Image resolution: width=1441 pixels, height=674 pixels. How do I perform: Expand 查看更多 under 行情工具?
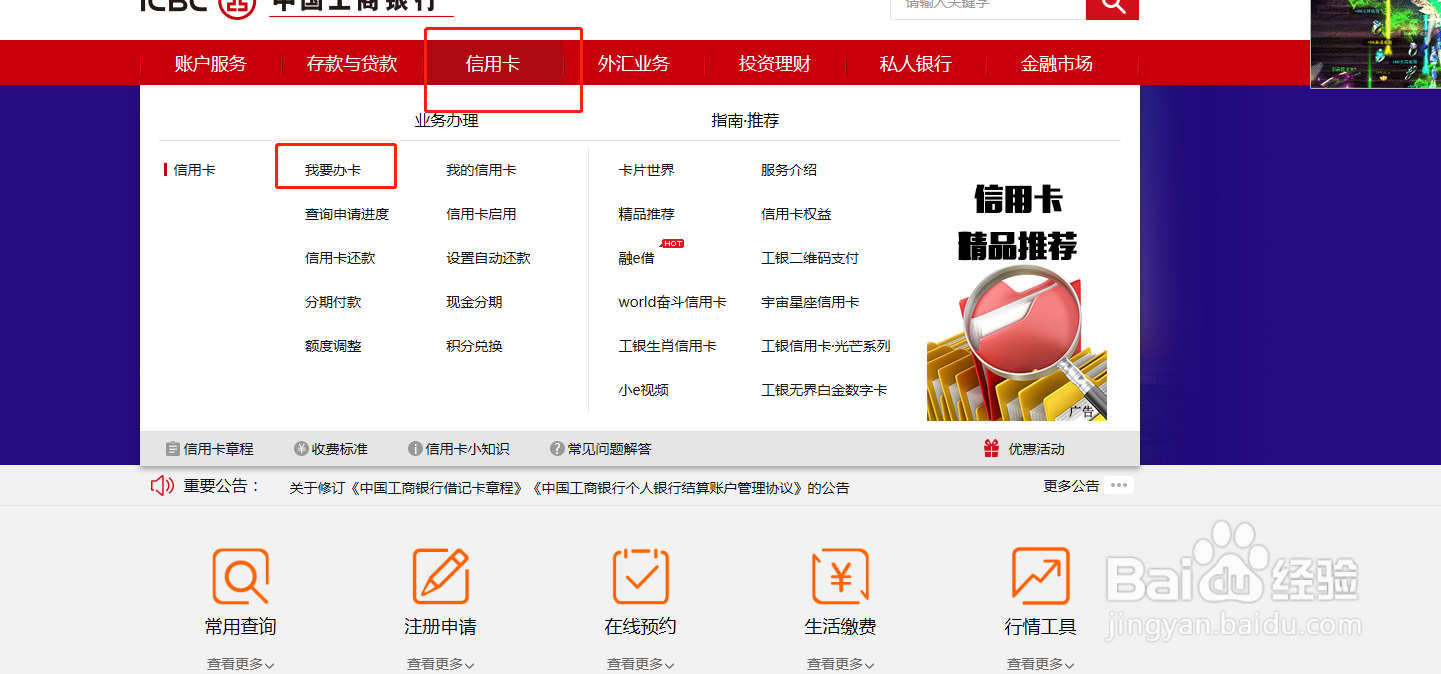(x=1040, y=663)
